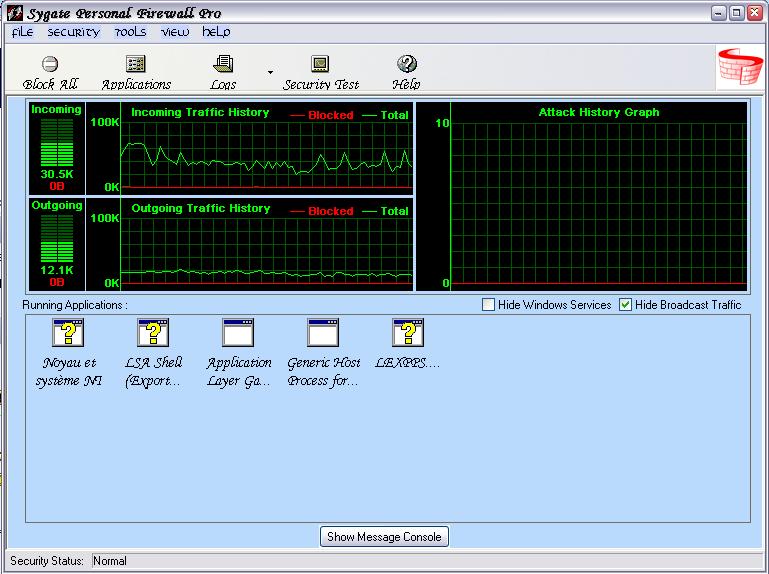Enable Hide Windows Services checkbox

[x=488, y=305]
